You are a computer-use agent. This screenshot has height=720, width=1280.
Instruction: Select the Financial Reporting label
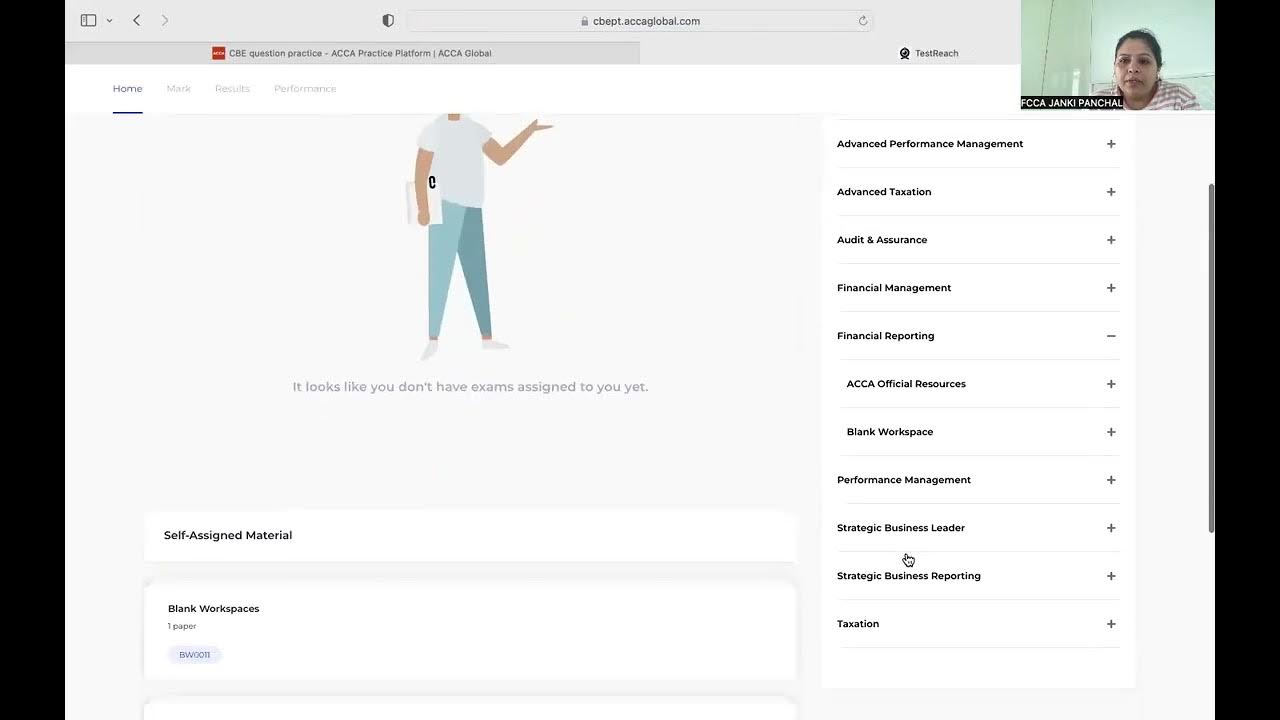click(886, 336)
